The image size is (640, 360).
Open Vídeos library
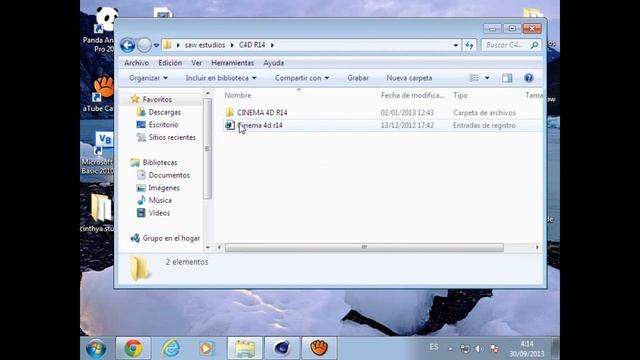[159, 213]
